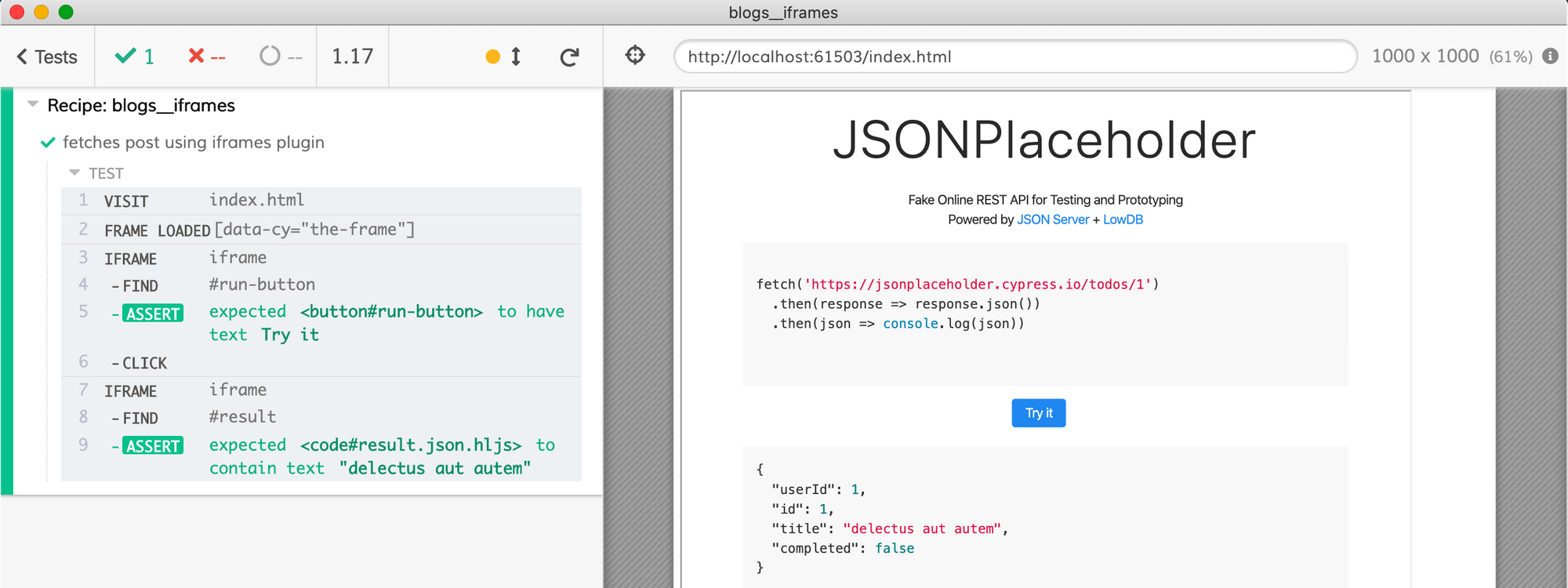This screenshot has height=588, width=1568.
Task: Click the blogs__iframes window title
Action: [783, 13]
